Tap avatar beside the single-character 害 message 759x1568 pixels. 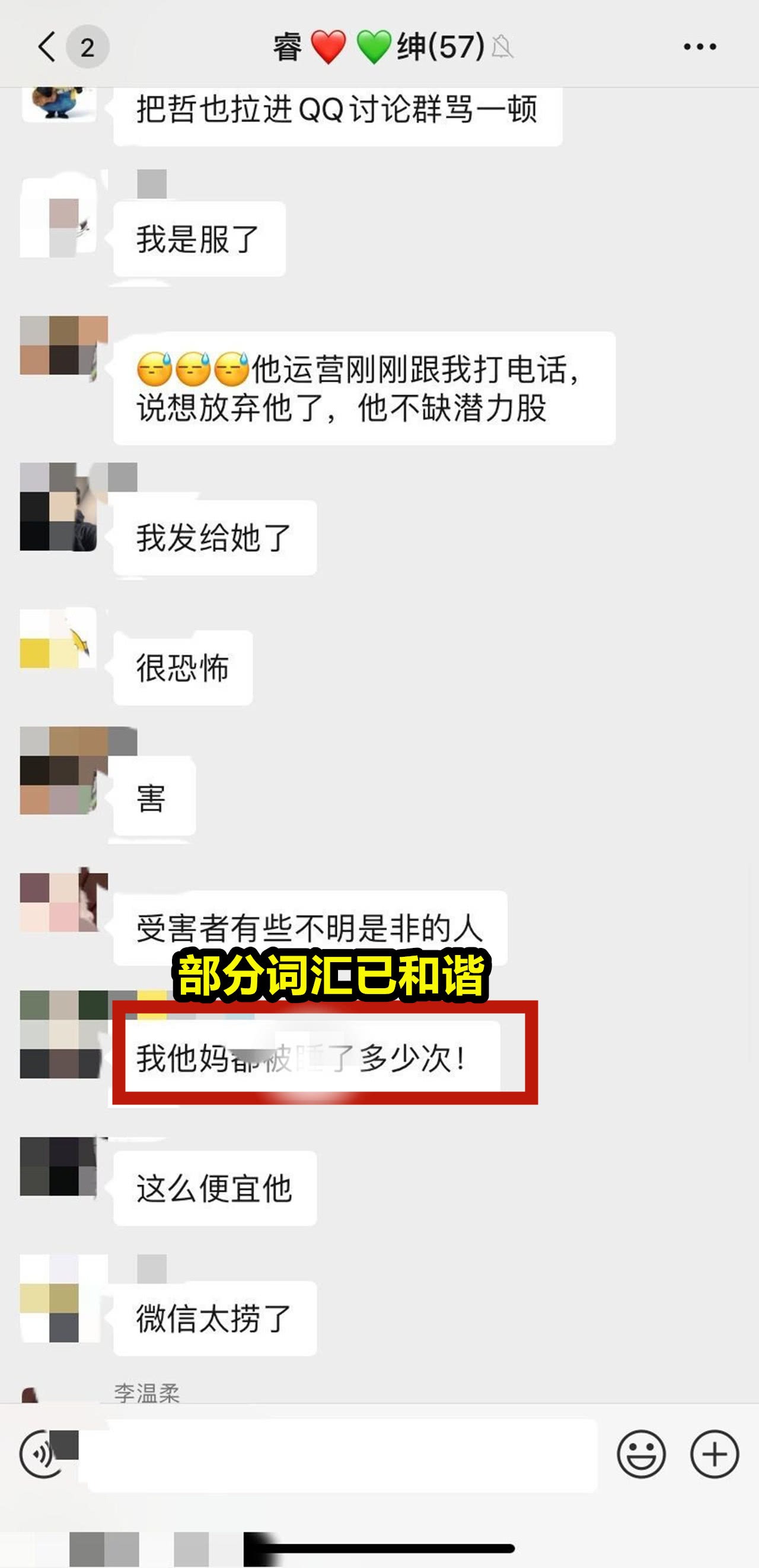[x=59, y=770]
